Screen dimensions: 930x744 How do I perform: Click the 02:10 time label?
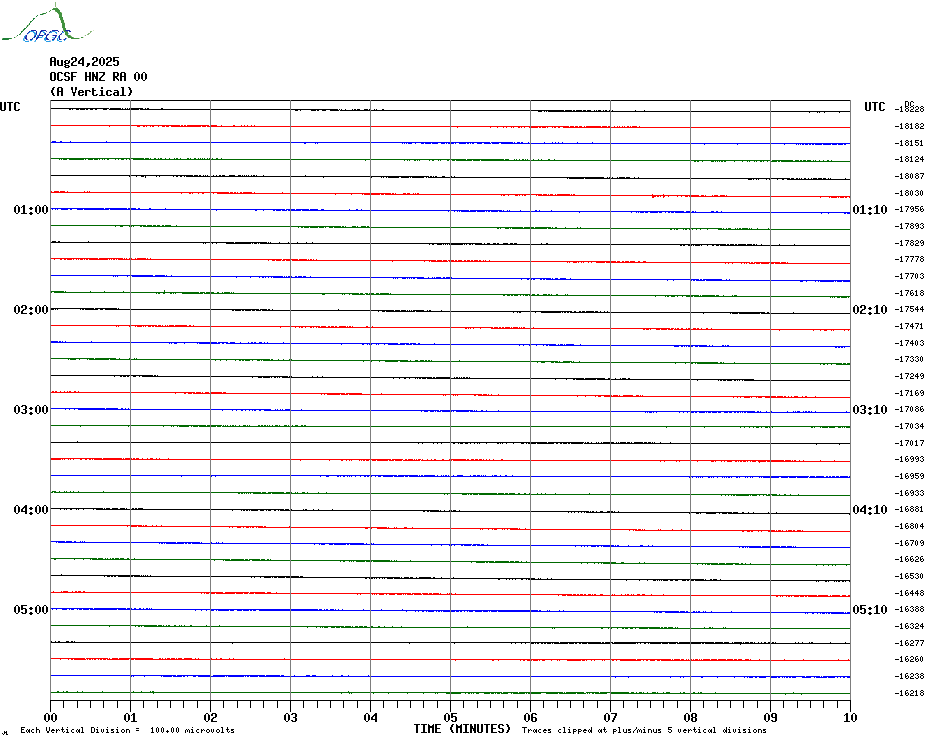coord(870,310)
